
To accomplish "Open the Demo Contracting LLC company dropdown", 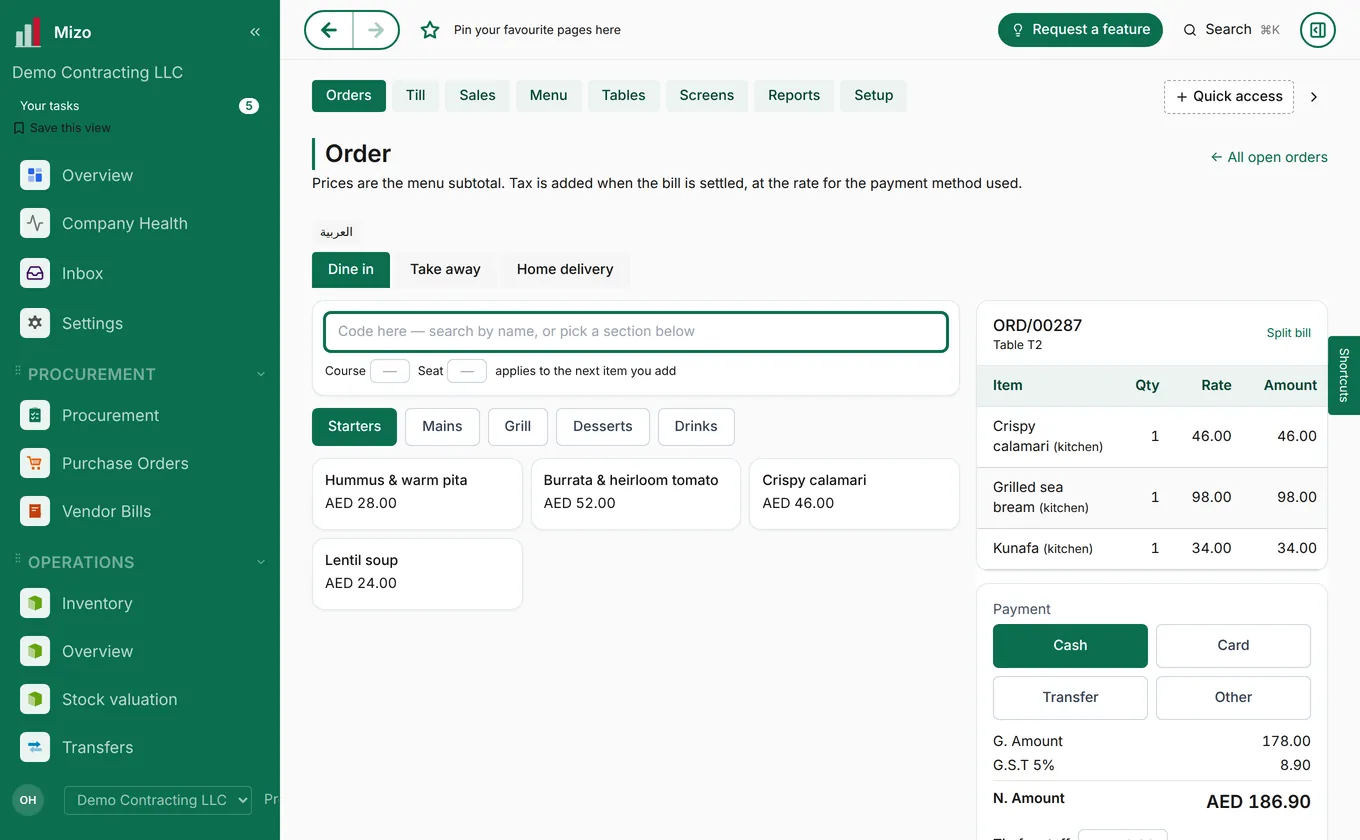I will point(158,800).
